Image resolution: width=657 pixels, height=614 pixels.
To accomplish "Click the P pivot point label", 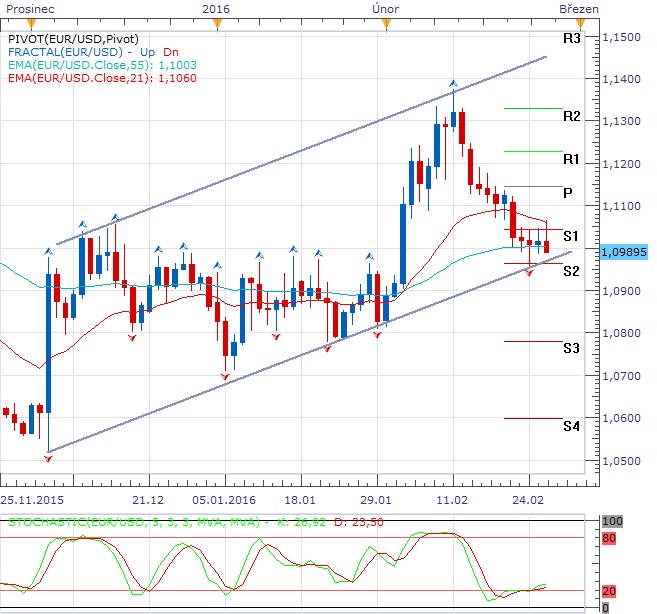I will click(568, 192).
